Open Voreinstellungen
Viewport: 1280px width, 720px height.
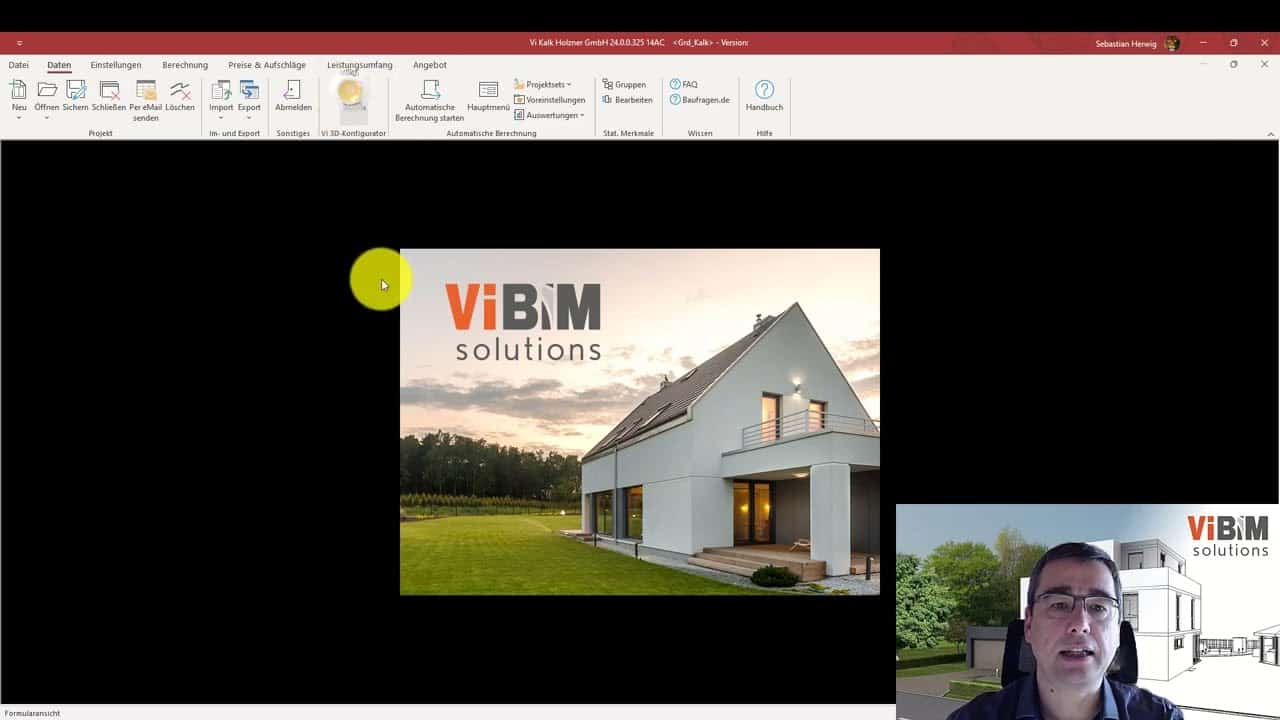pyautogui.click(x=549, y=100)
